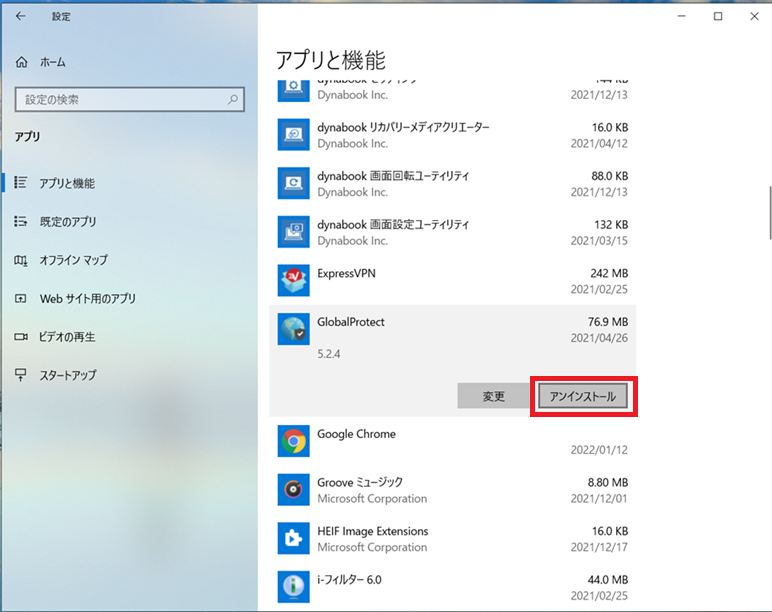Click the vertical scrollbar of app list

point(768,212)
